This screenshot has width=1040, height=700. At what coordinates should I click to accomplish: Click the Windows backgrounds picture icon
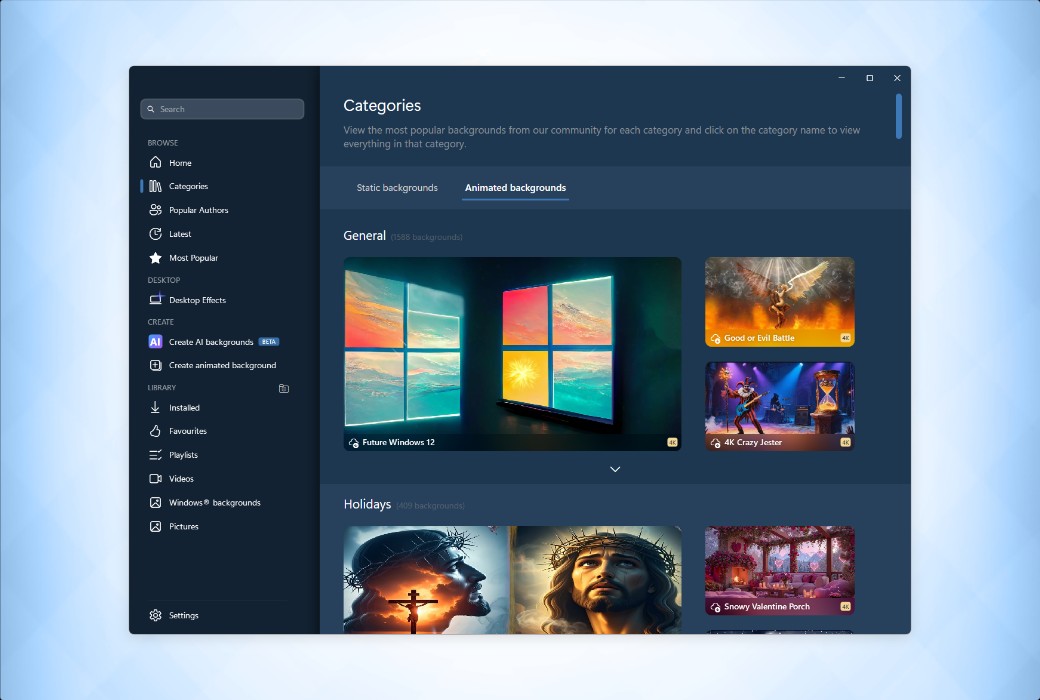coord(155,502)
